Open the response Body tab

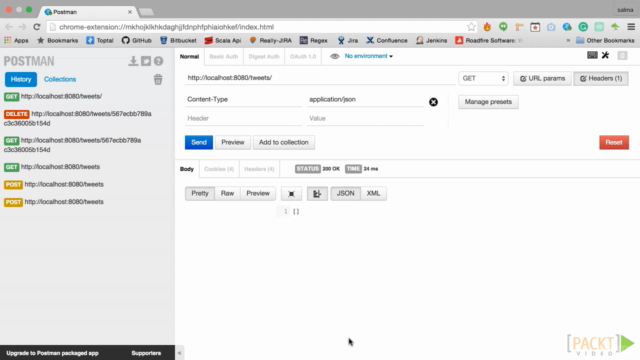click(x=187, y=169)
